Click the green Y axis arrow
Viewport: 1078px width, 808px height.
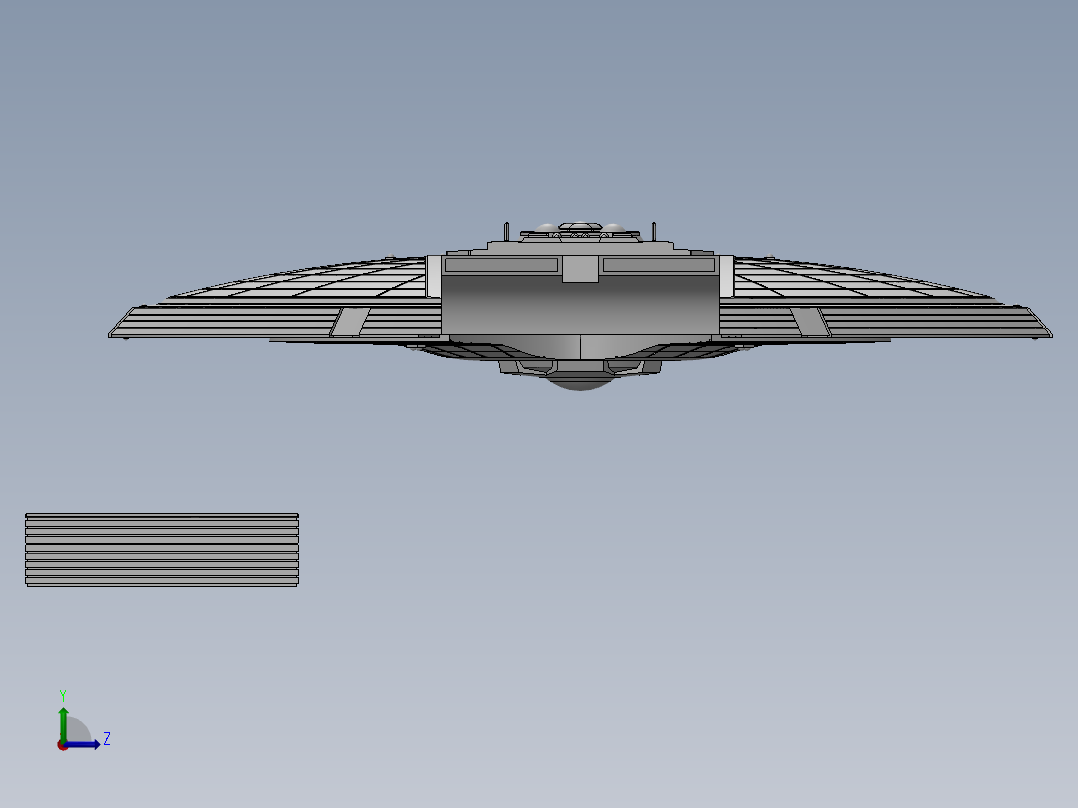click(63, 716)
